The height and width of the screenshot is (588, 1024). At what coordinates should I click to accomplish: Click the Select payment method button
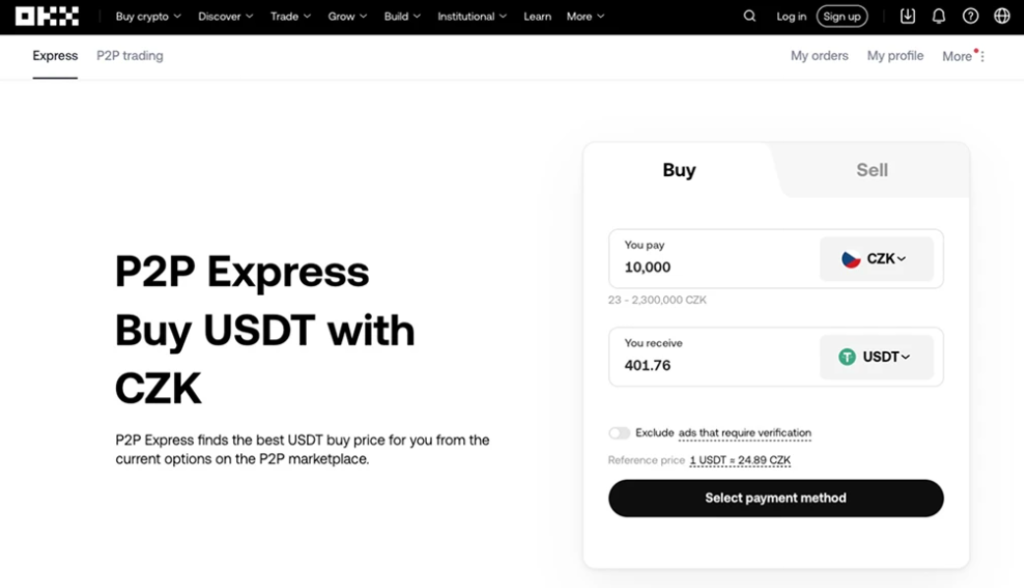[775, 498]
